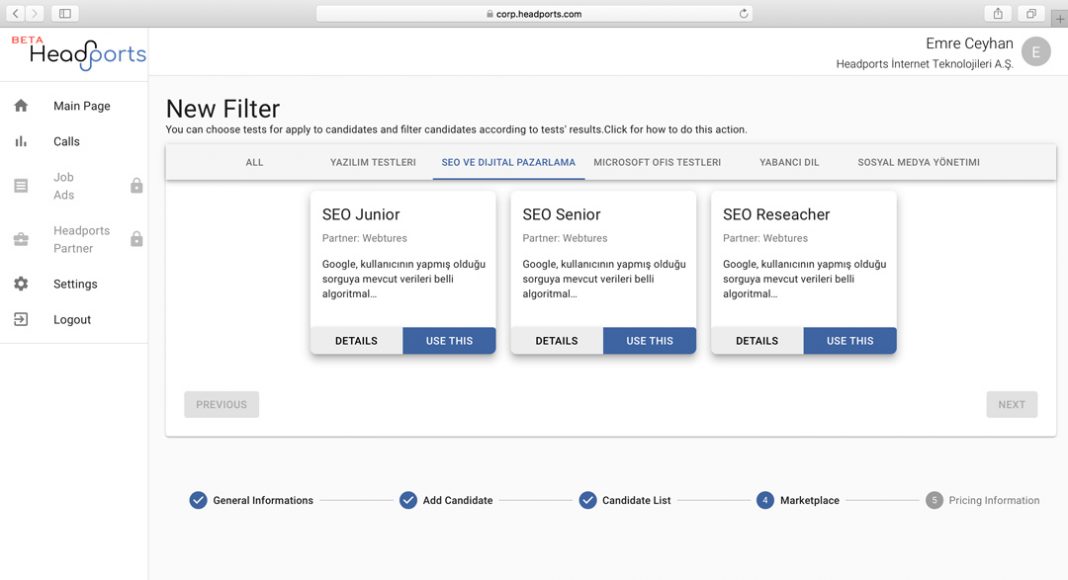Screen dimensions: 1068x580
Task: Click the "Click for how to do" help text
Action: [x=675, y=129]
